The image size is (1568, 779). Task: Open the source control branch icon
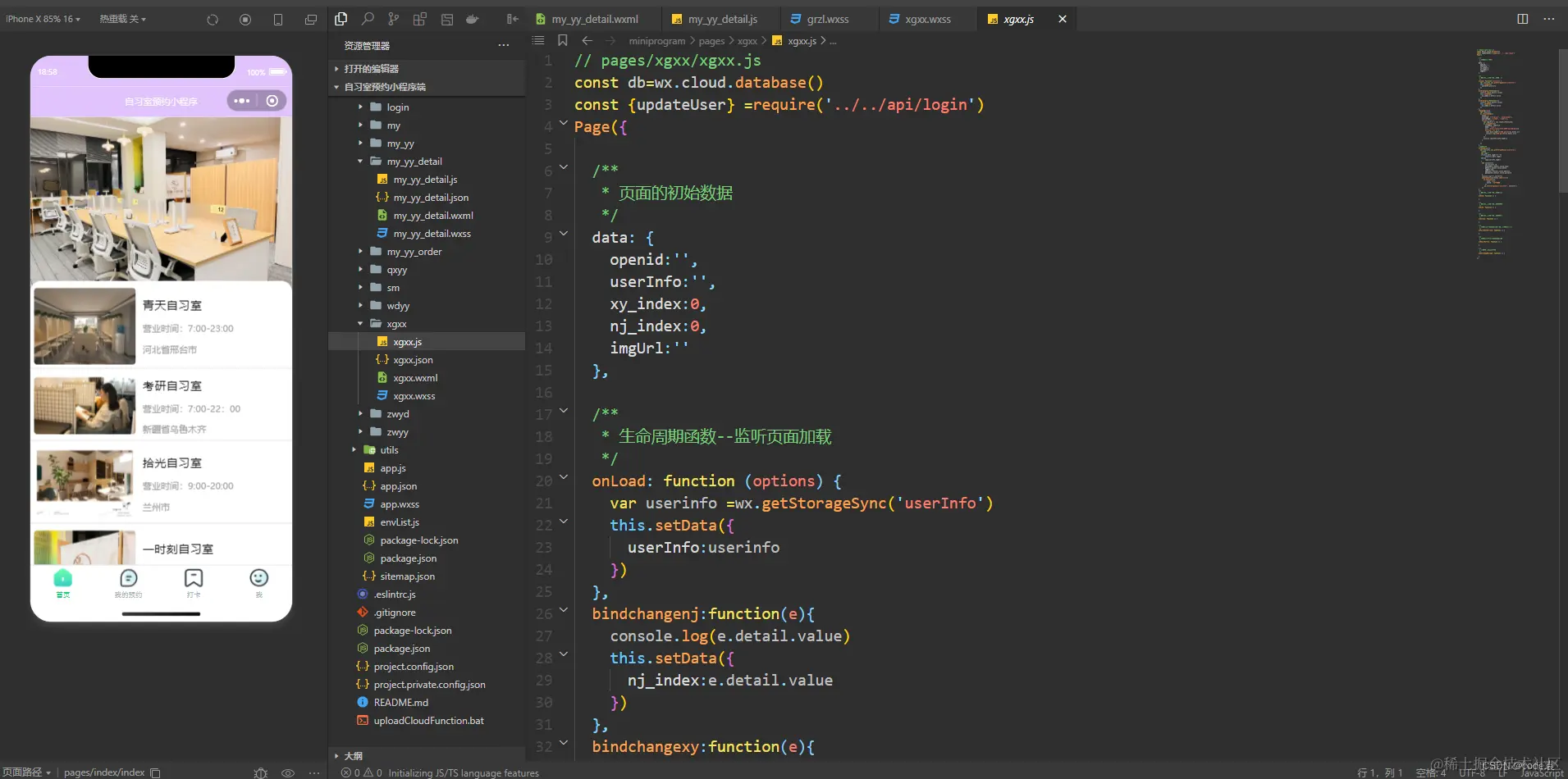(x=394, y=19)
